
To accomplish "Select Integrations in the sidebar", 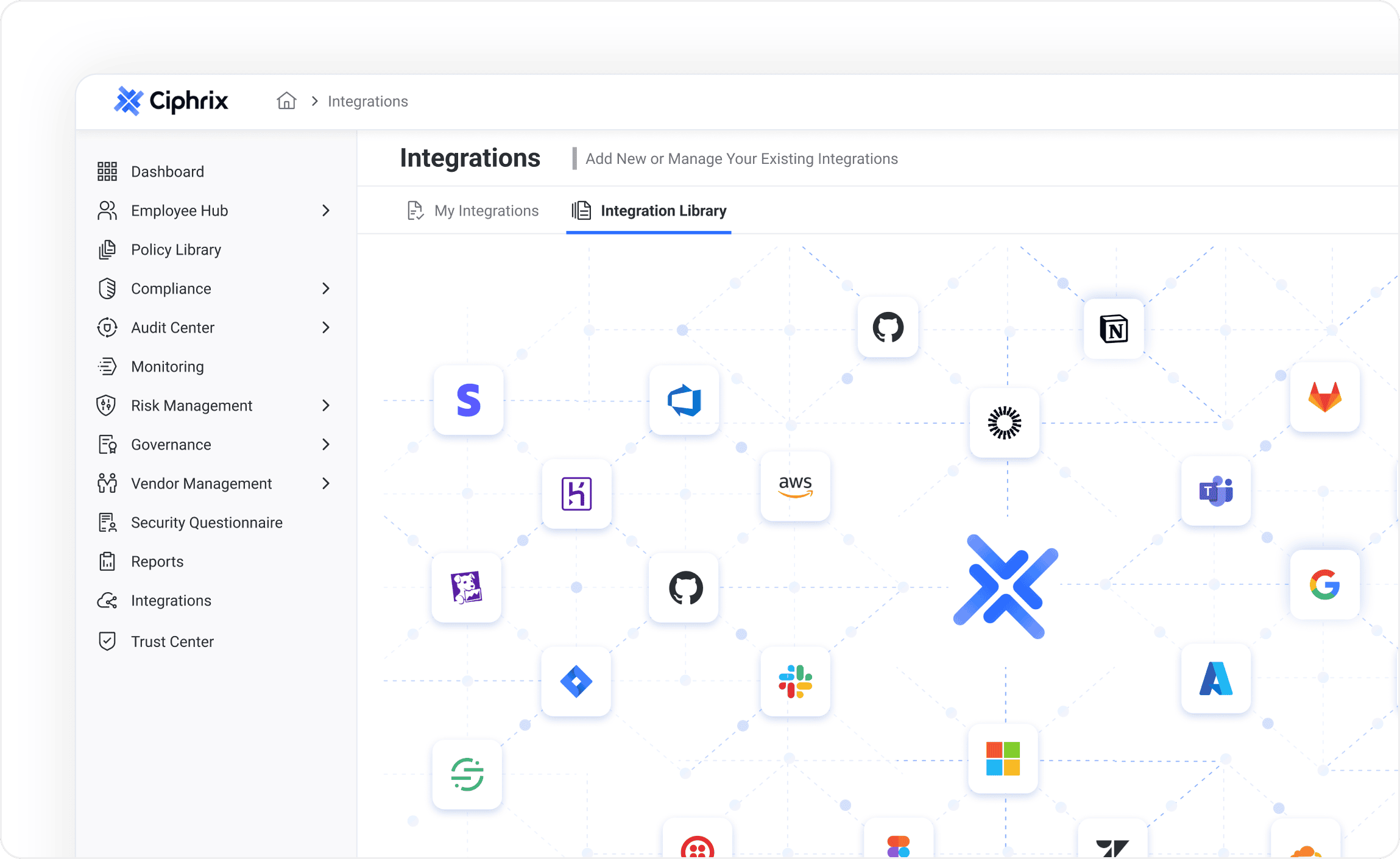I will (x=171, y=601).
